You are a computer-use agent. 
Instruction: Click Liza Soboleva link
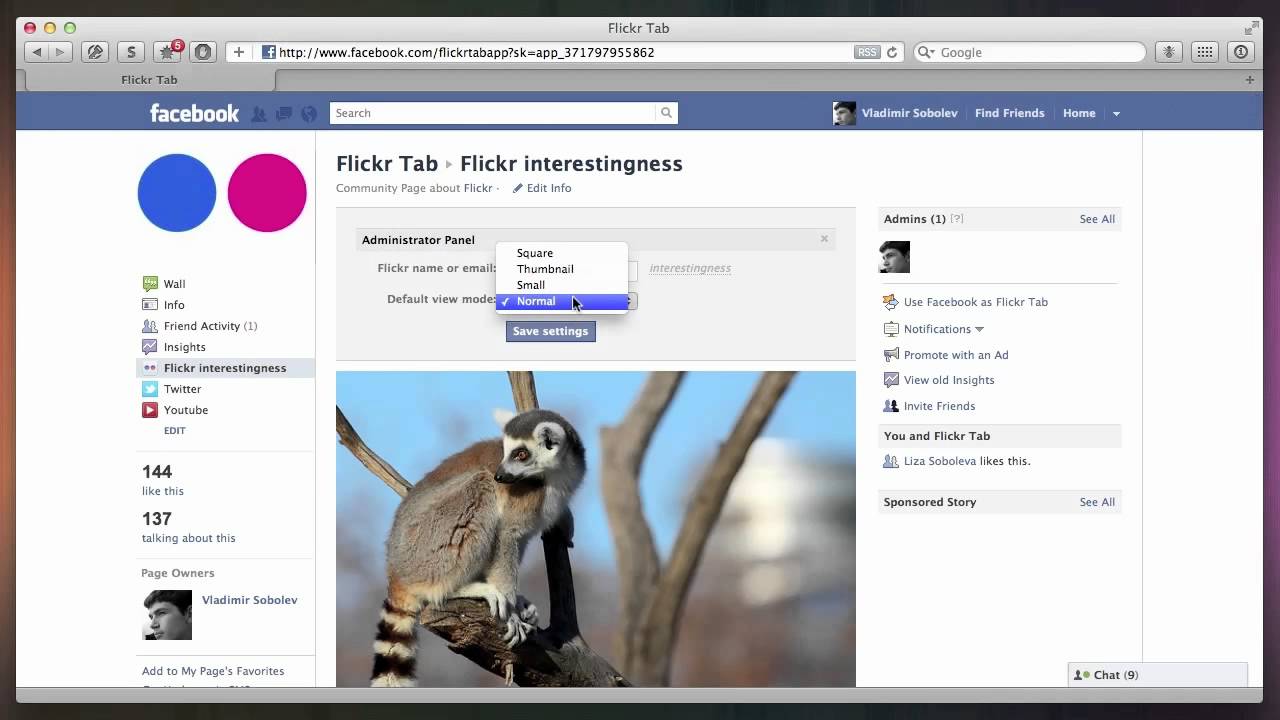click(x=940, y=461)
